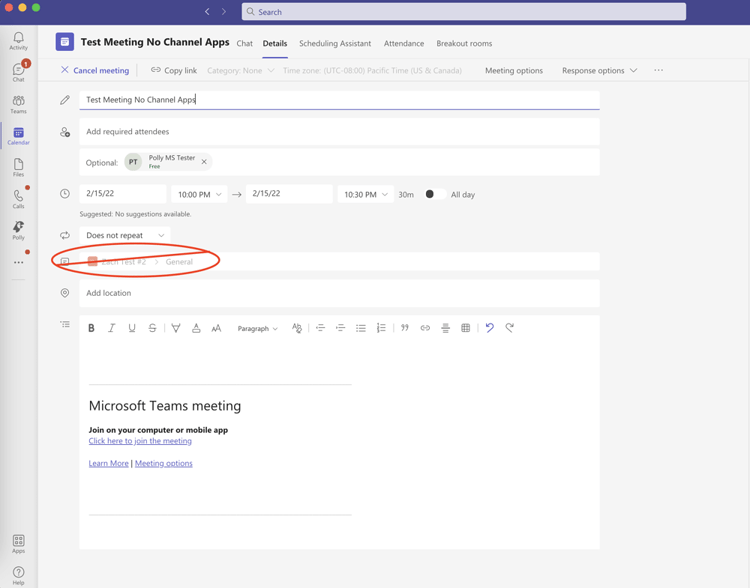Screen dimensions: 750x588
Task: Insert a table in the editor
Action: 465,328
